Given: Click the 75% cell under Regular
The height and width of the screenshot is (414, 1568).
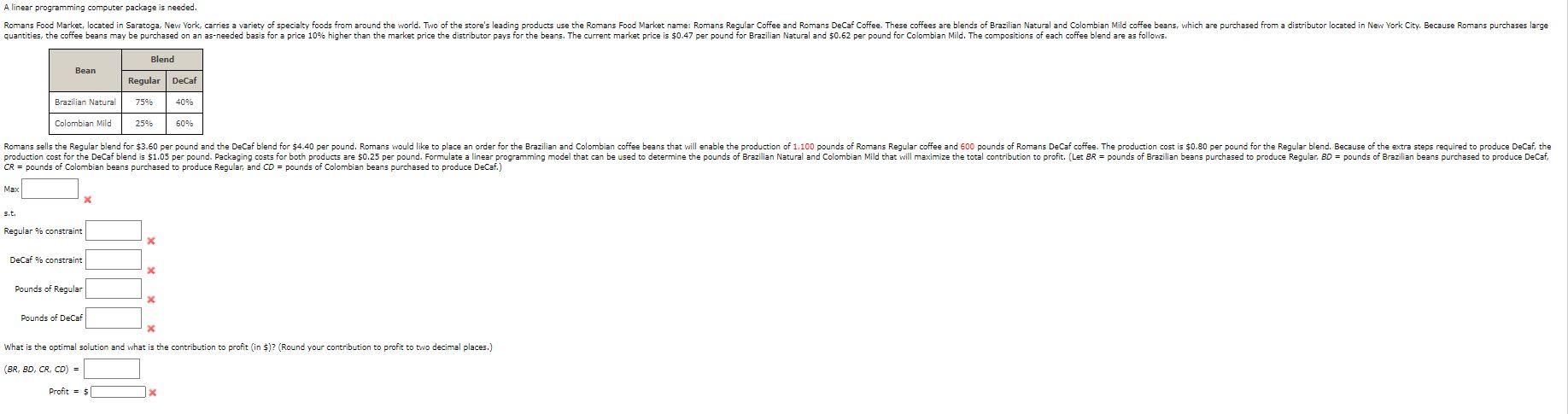Looking at the screenshot, I should click(144, 102).
